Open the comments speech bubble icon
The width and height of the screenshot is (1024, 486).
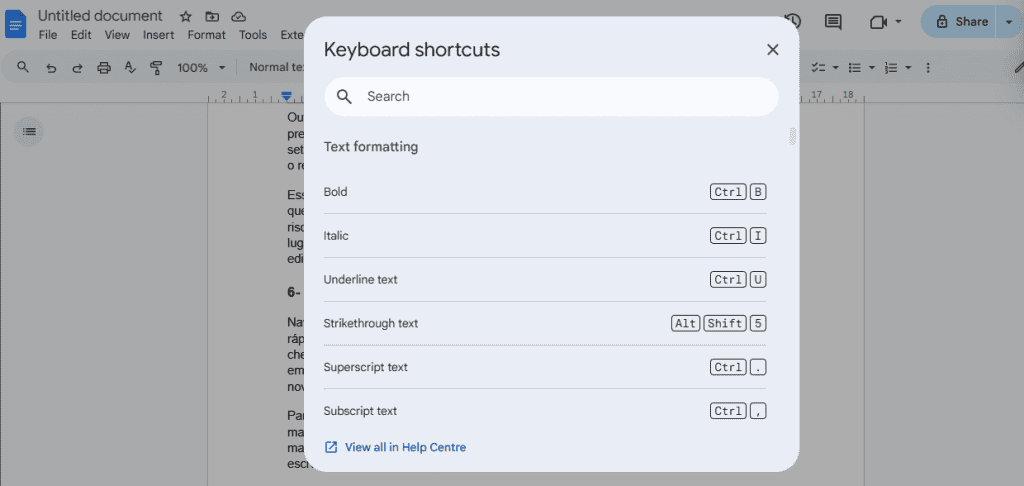point(832,21)
